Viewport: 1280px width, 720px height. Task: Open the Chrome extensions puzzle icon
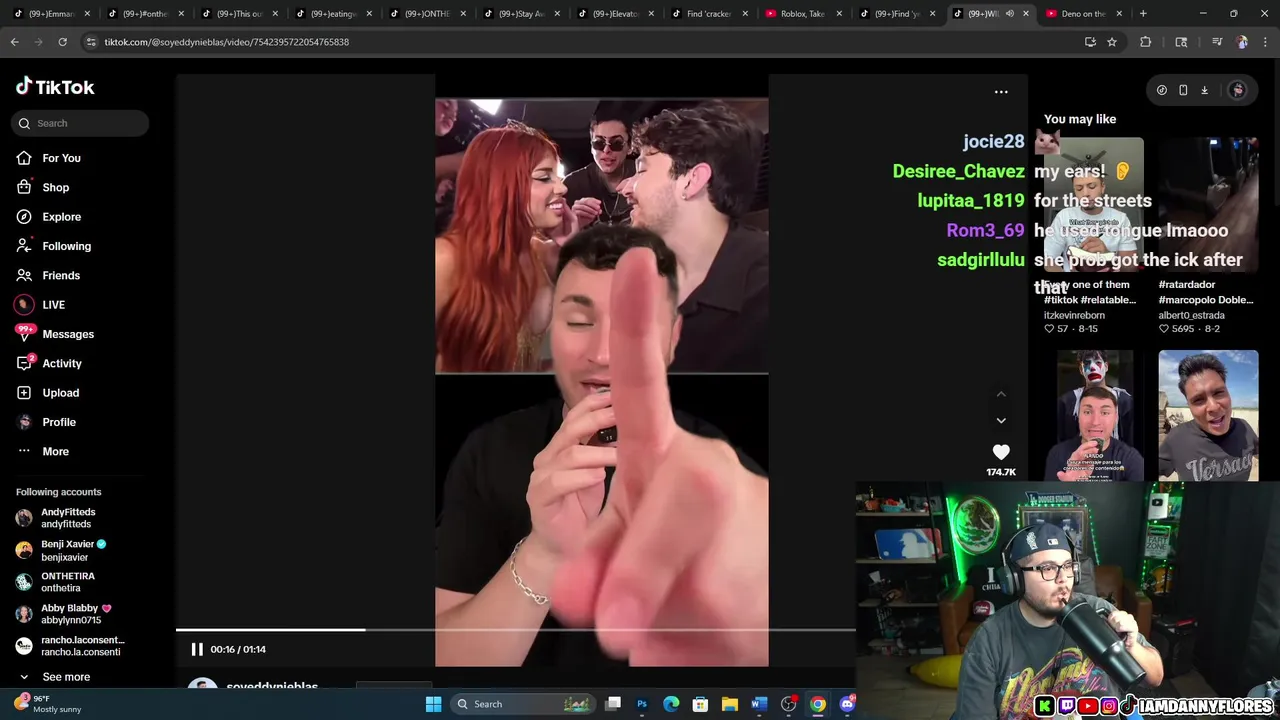(x=1146, y=42)
